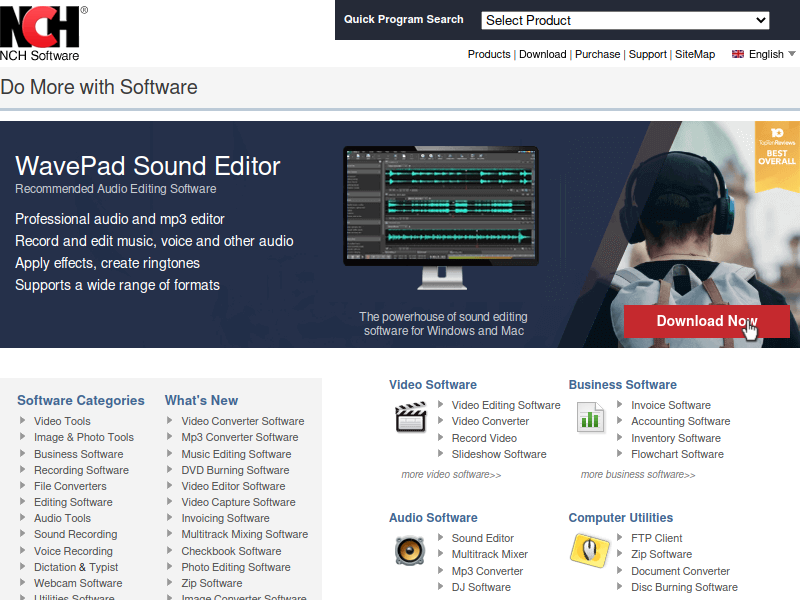
Task: Click the UK flag language icon
Action: point(738,54)
